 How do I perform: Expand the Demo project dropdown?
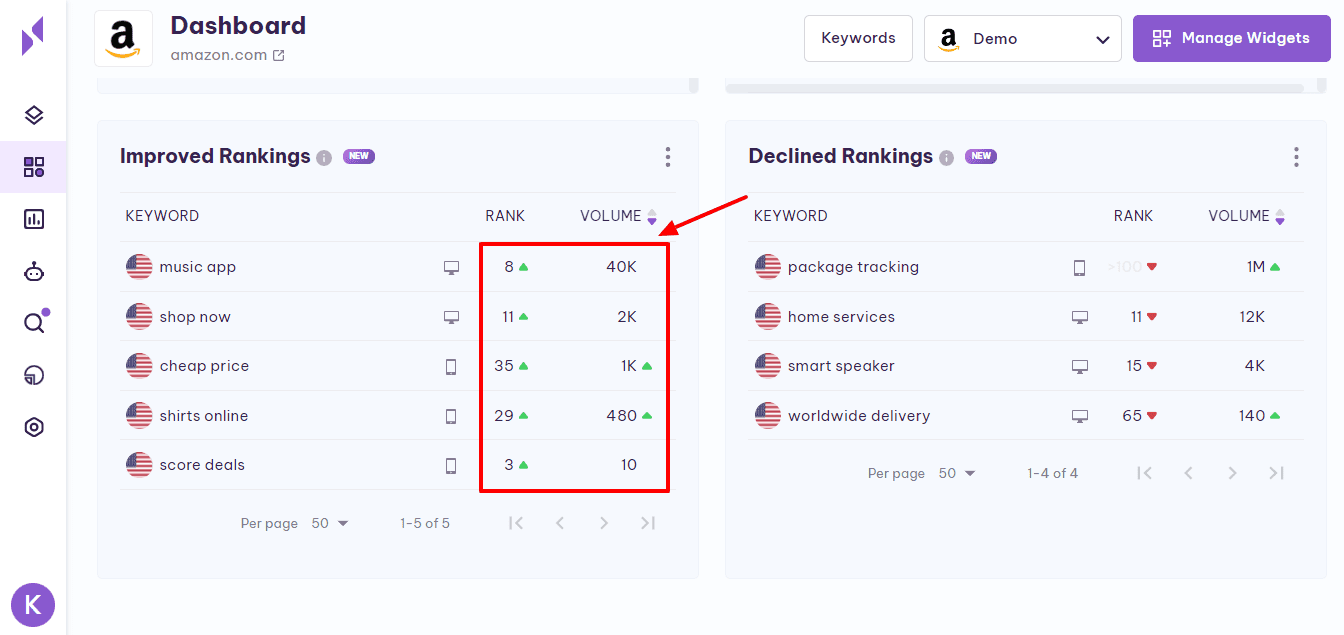pyautogui.click(x=1022, y=39)
